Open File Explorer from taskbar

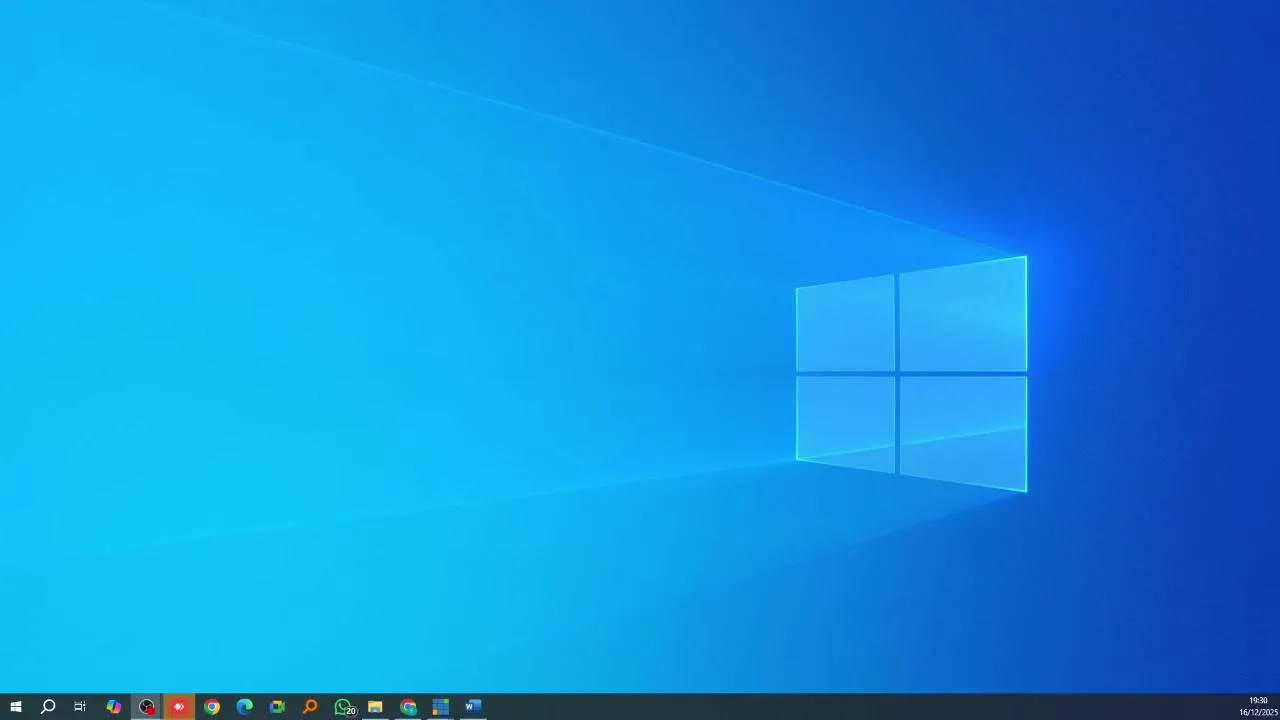click(375, 707)
